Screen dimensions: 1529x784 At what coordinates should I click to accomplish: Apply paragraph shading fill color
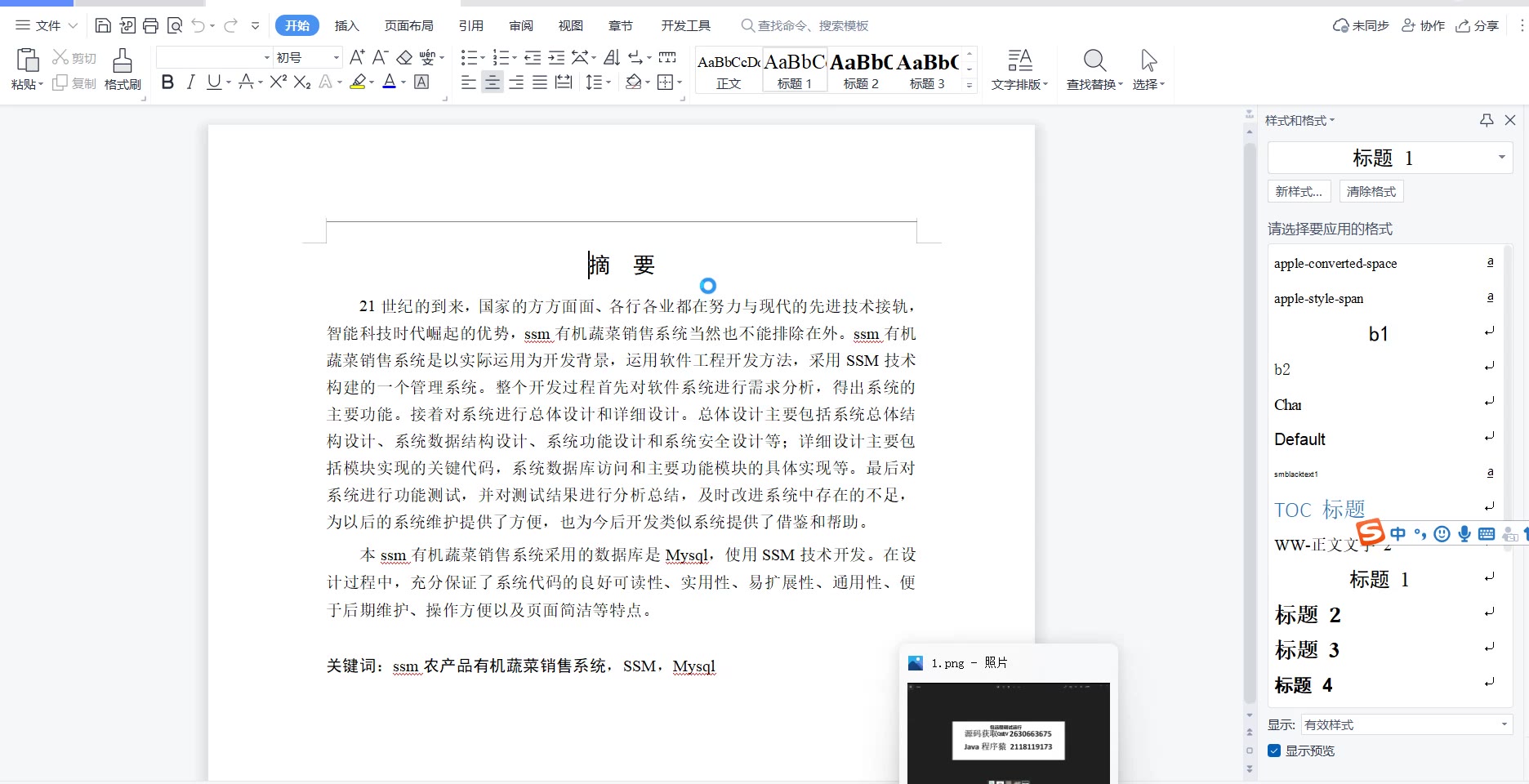tap(633, 82)
